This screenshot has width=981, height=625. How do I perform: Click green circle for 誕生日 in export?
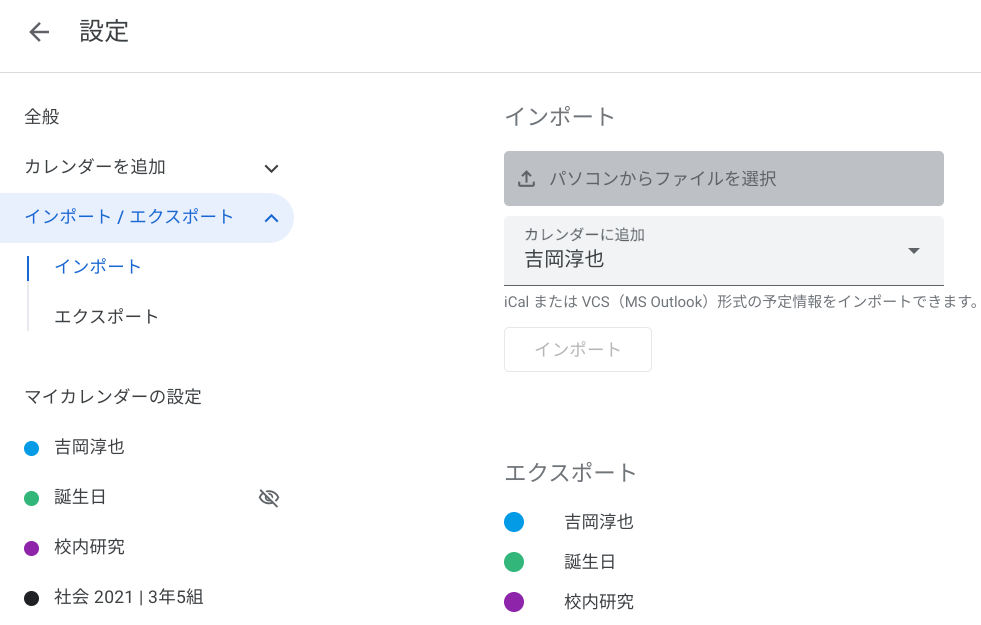514,562
